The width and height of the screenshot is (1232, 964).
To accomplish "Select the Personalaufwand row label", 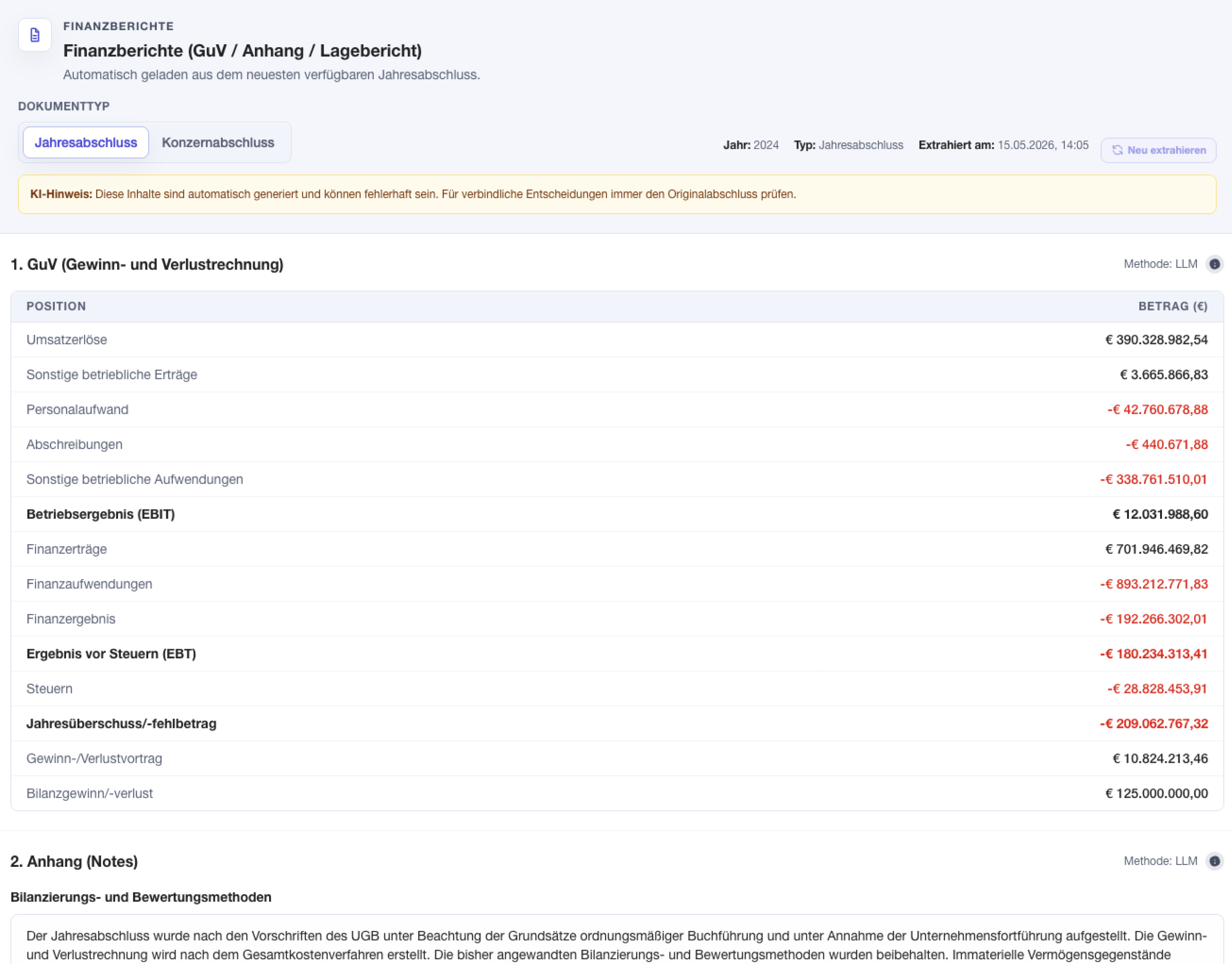I will 77,410.
